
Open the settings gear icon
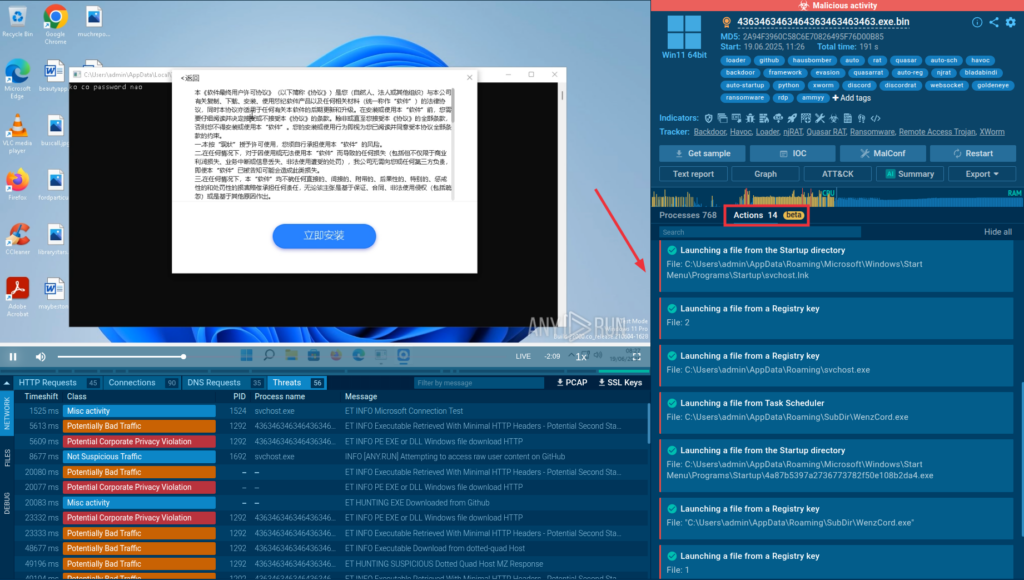pyautogui.click(x=1010, y=22)
